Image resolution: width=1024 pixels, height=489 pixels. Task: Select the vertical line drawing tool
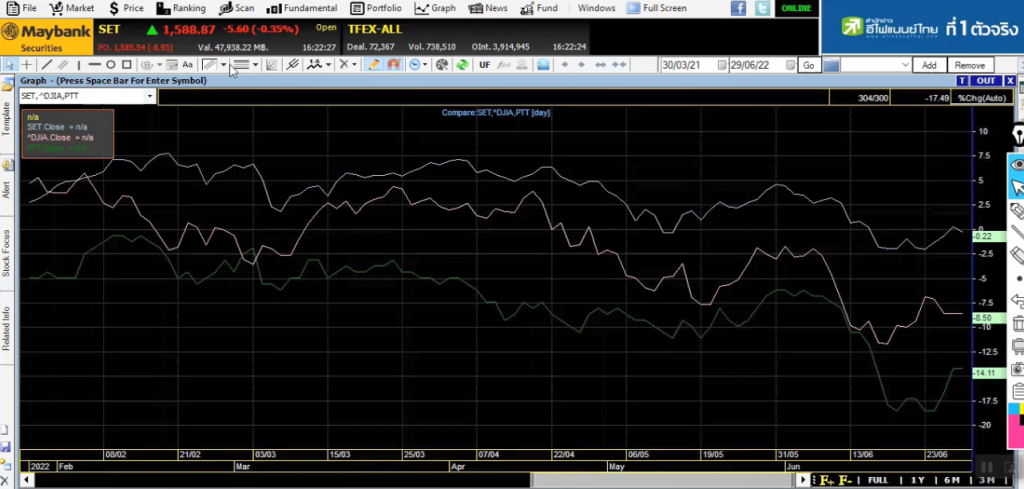(78, 65)
